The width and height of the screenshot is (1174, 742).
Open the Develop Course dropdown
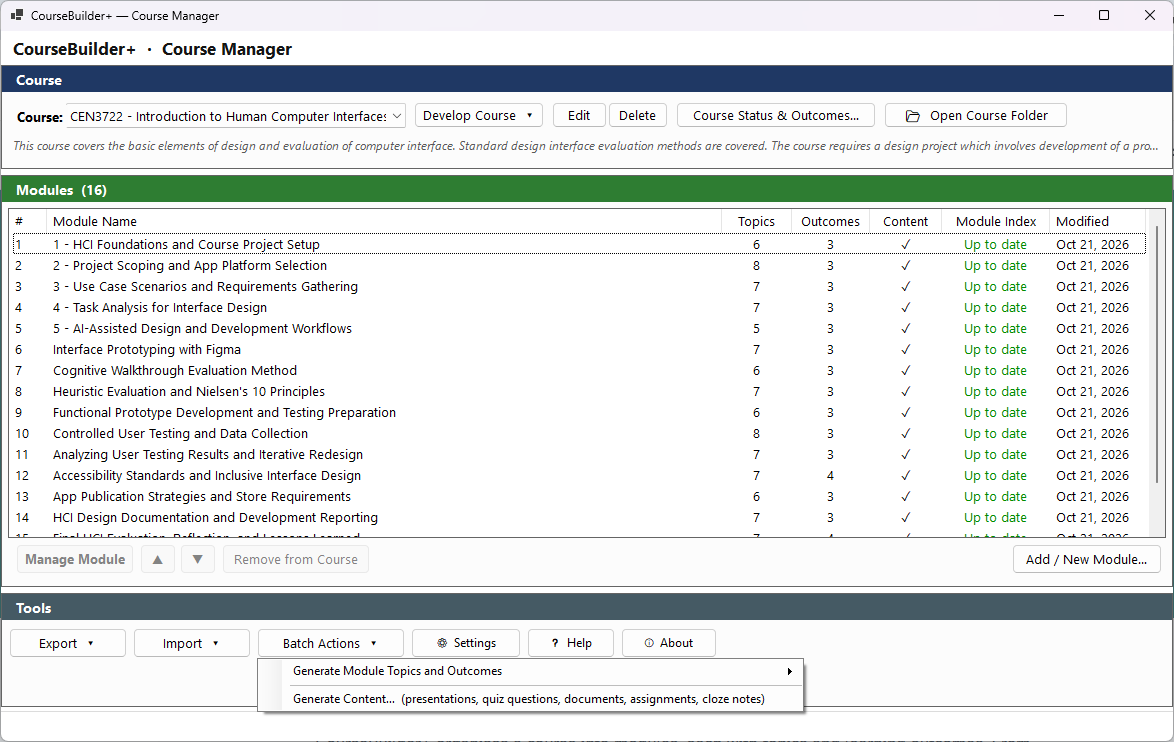pyautogui.click(x=478, y=115)
